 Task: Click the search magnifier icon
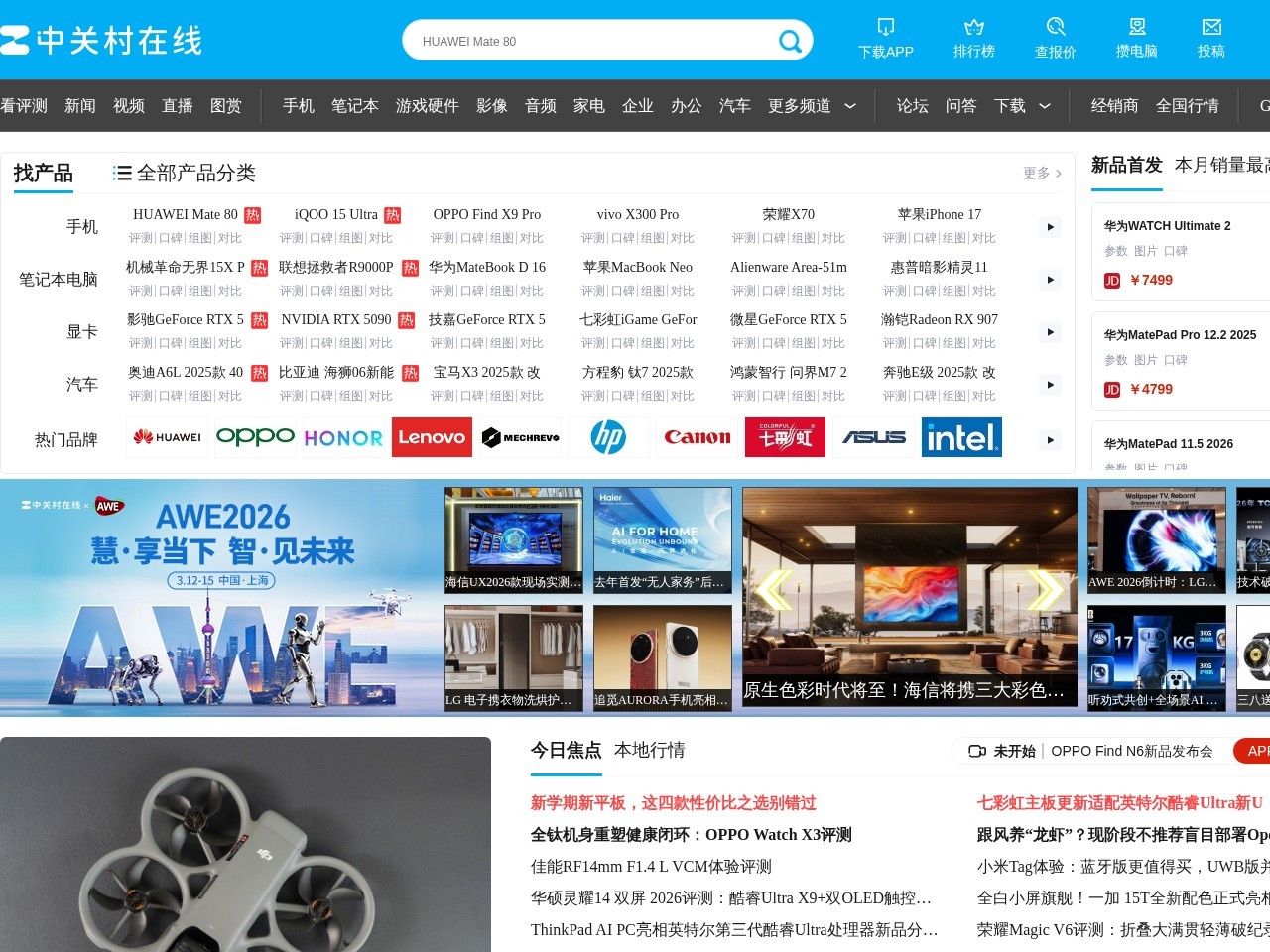pos(790,41)
